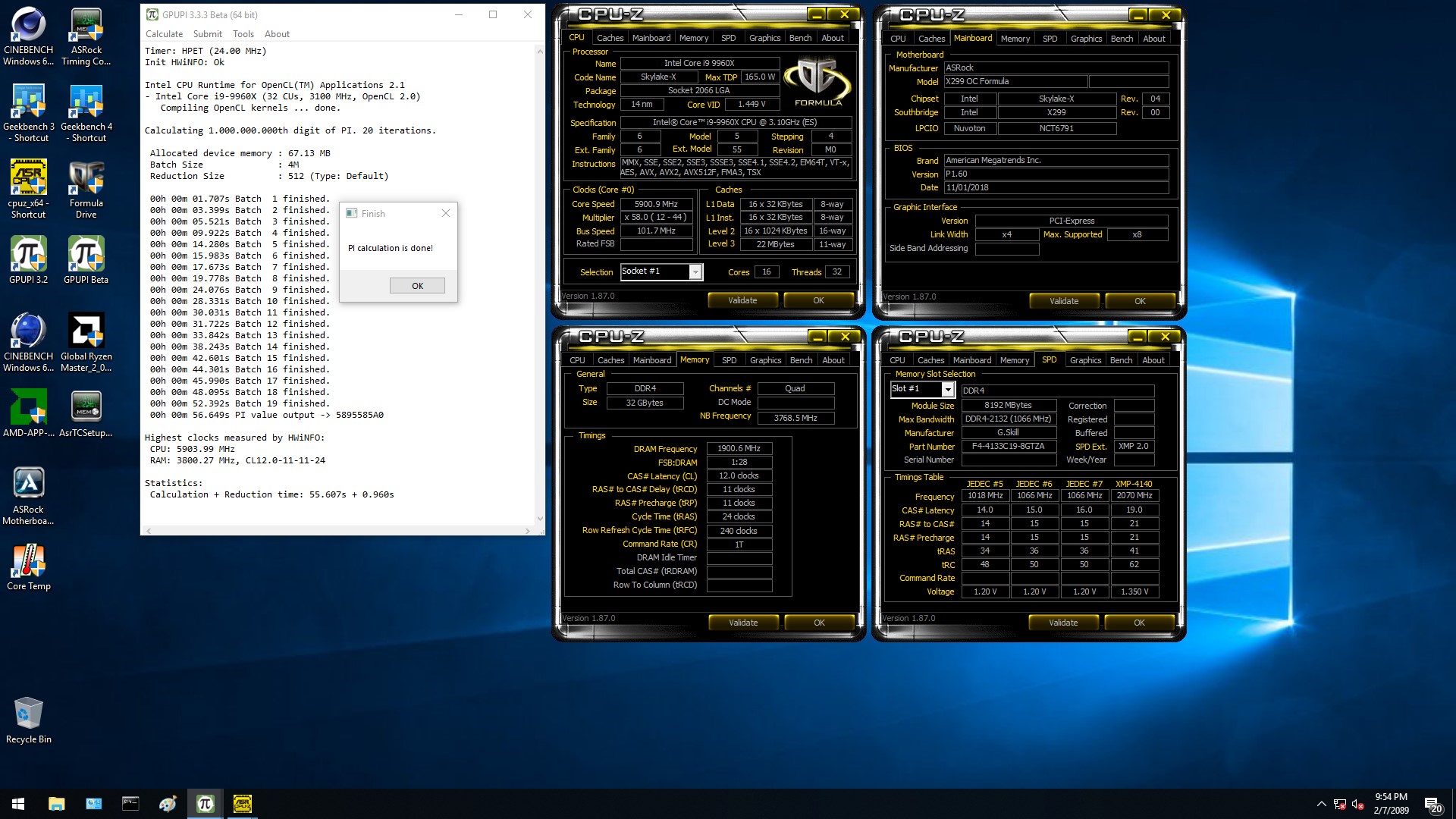Select the ASRock CPU-Z taskbar button

pos(243,804)
